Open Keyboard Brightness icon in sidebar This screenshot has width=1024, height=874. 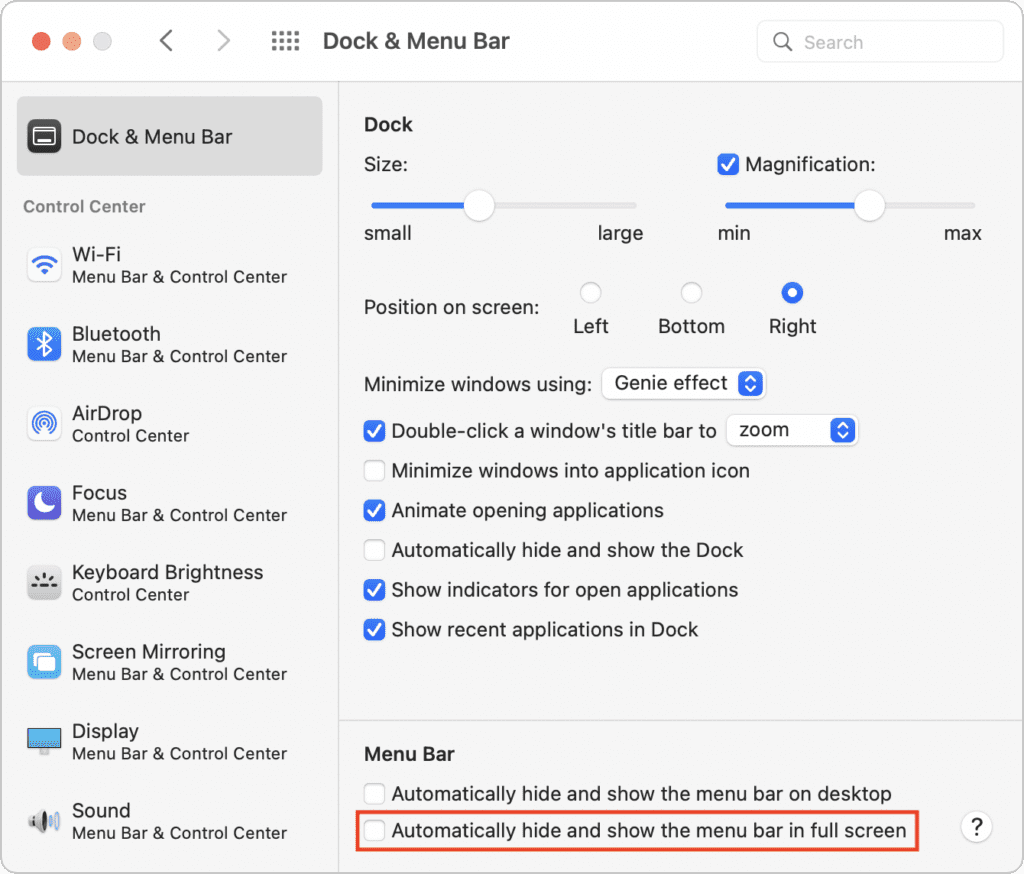click(44, 583)
